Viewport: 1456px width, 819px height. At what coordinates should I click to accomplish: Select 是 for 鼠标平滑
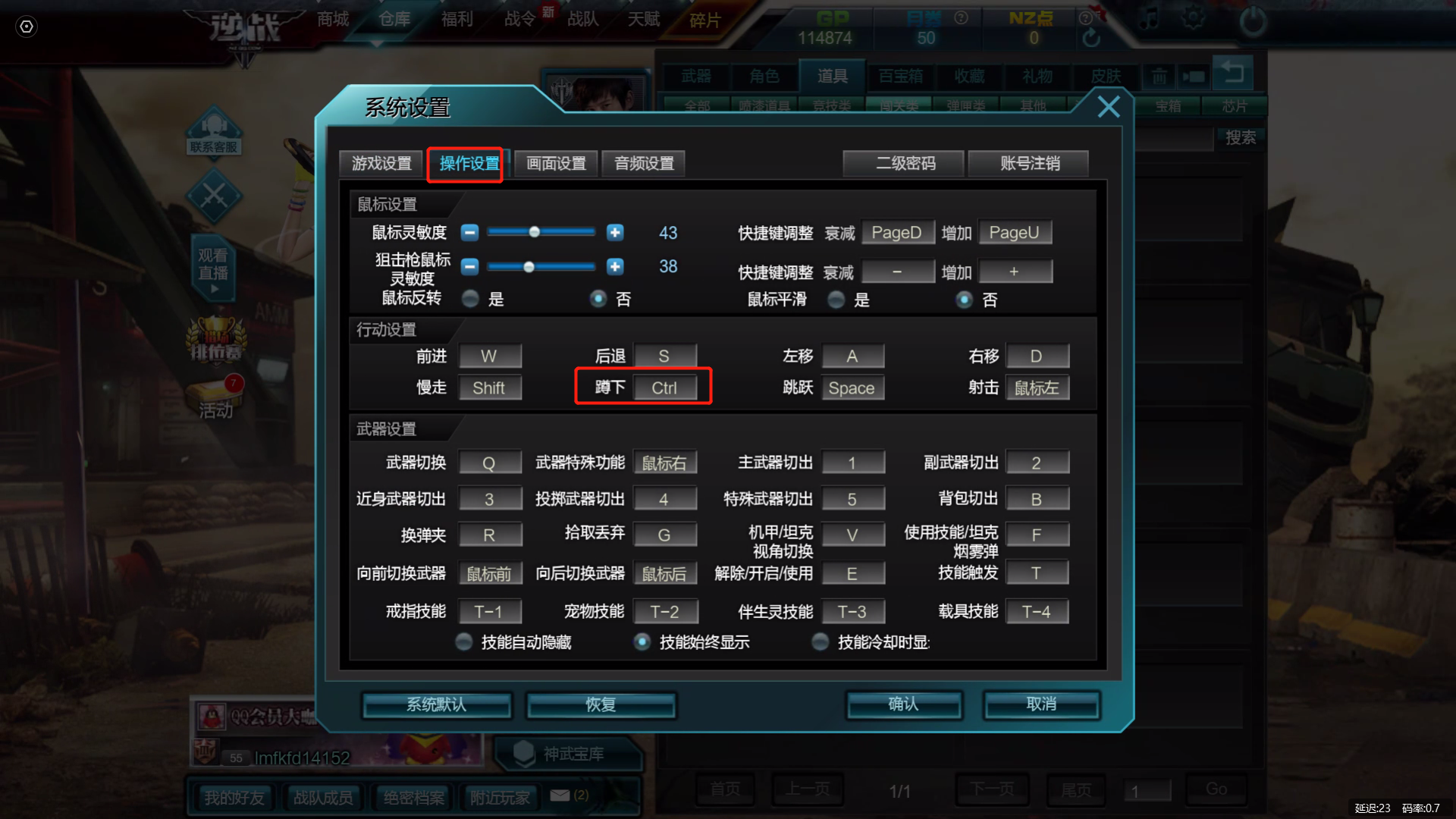[836, 300]
